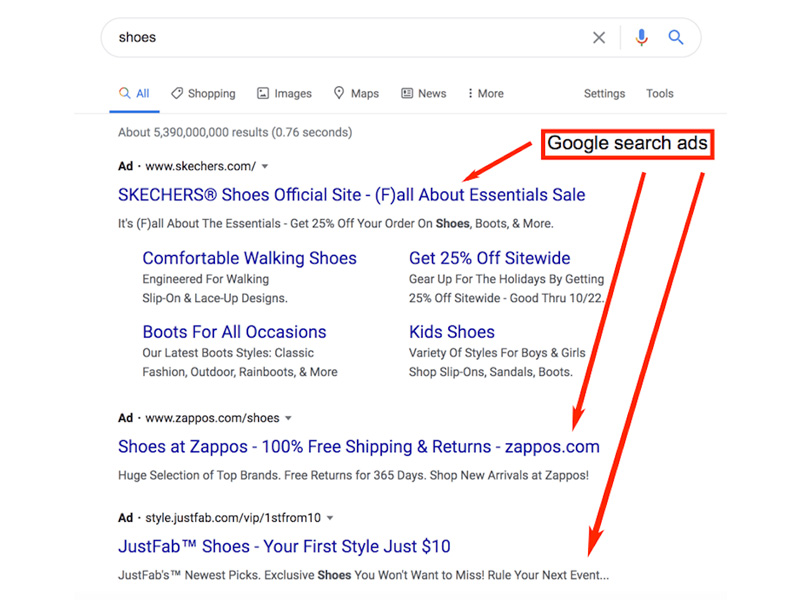Open the Maps tab

pyautogui.click(x=356, y=94)
